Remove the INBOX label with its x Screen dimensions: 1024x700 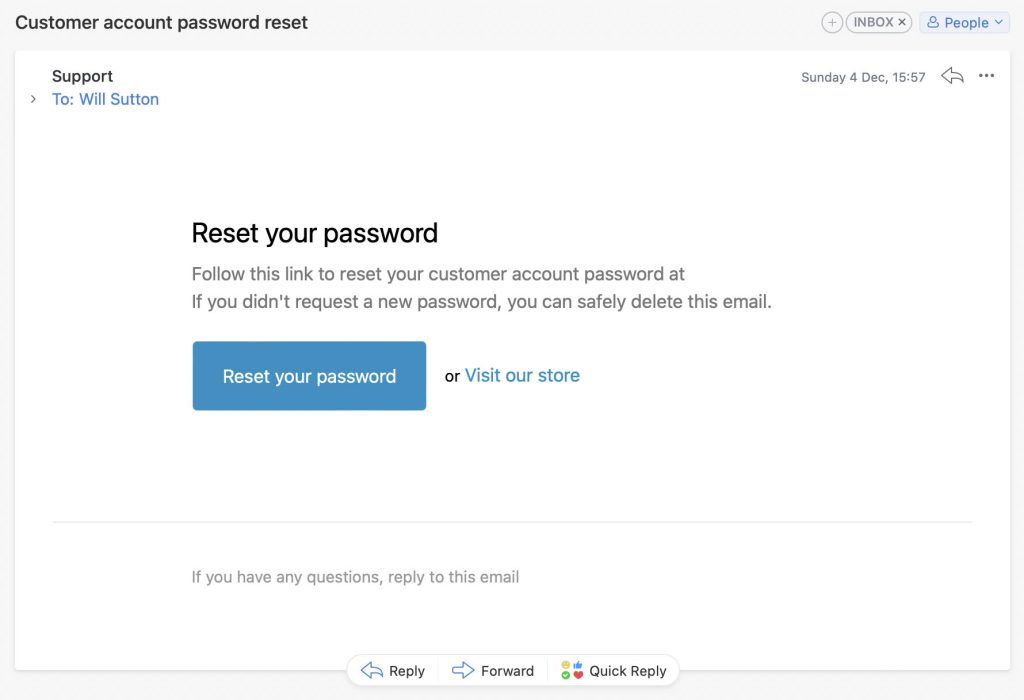pyautogui.click(x=902, y=22)
